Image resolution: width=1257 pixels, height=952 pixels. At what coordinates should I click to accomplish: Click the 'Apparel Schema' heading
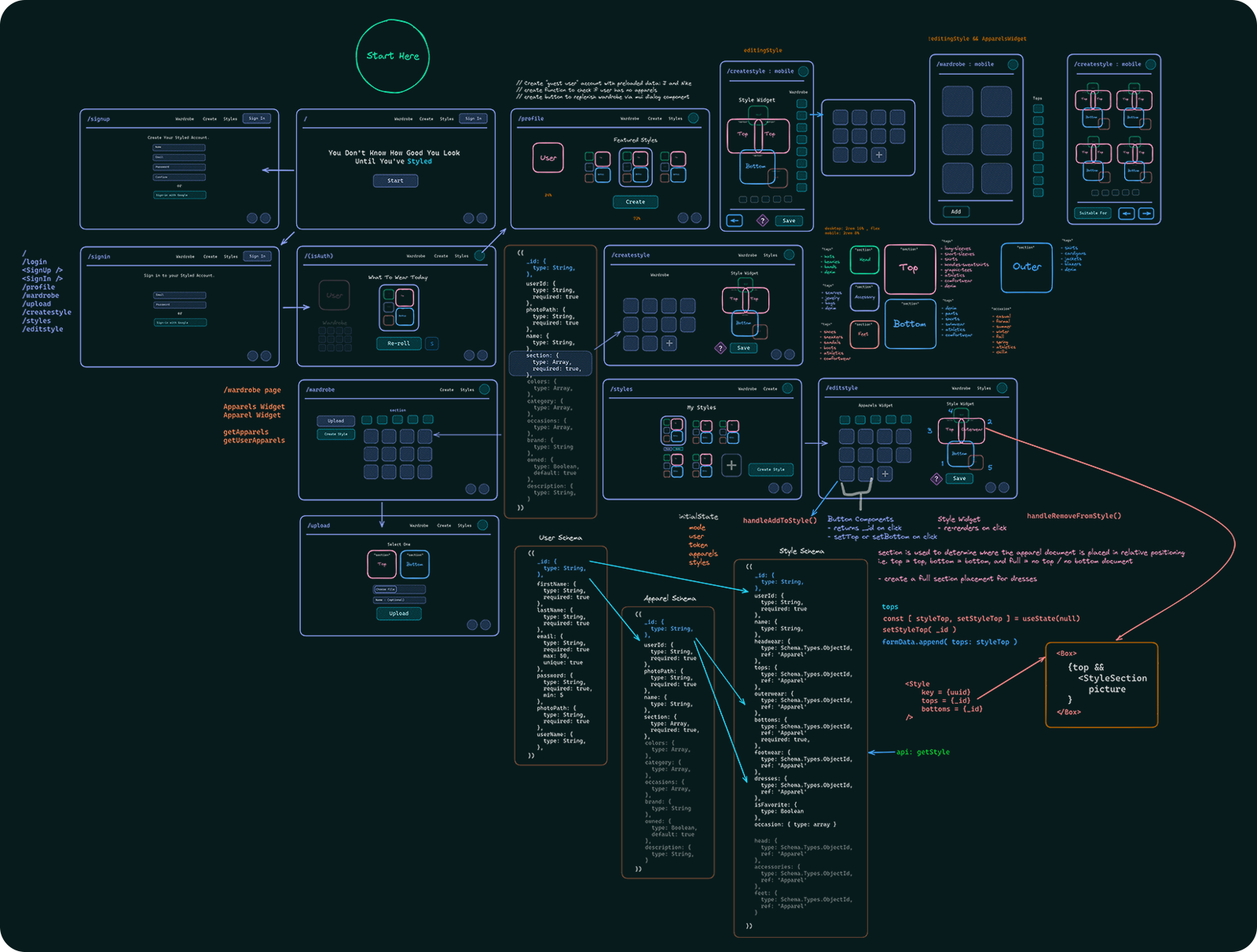(669, 599)
